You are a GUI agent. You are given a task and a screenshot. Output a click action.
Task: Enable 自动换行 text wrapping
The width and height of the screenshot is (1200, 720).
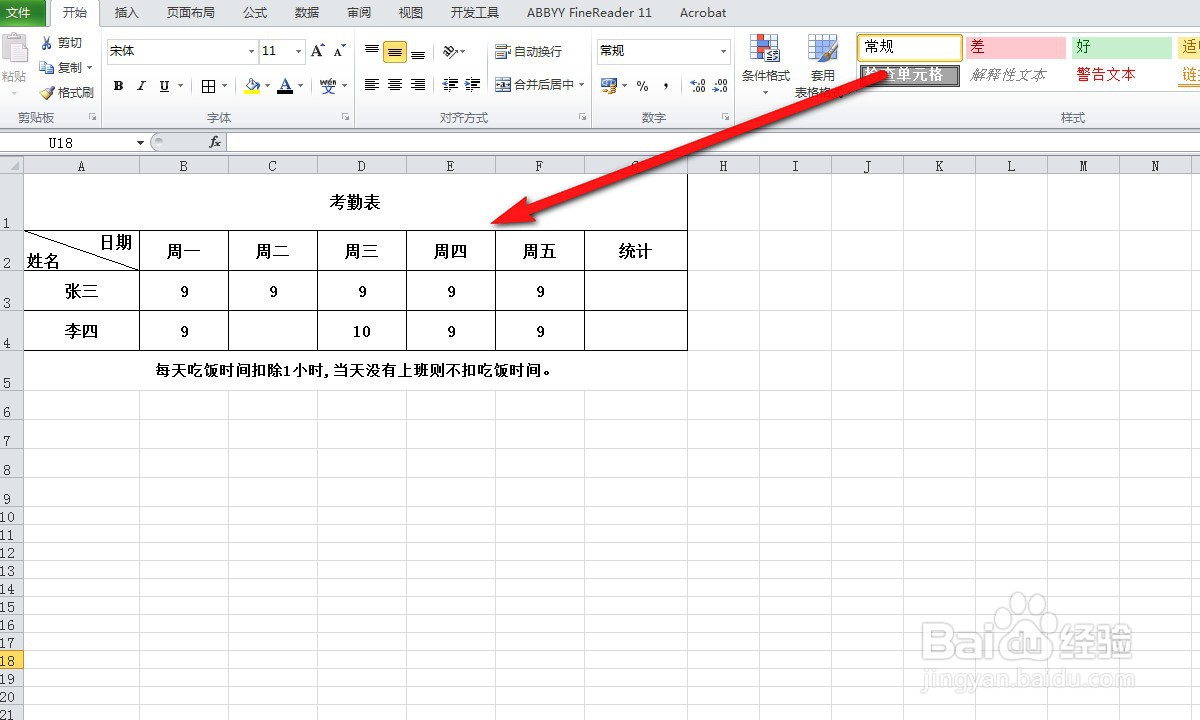(528, 50)
